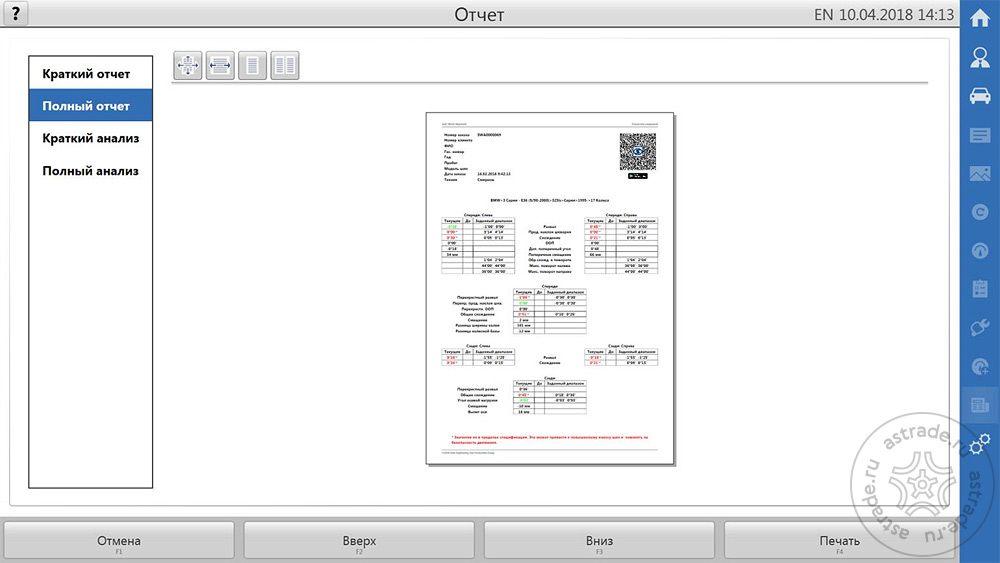The height and width of the screenshot is (563, 1000).
Task: Click the report page preview thumbnail
Action: [550, 289]
